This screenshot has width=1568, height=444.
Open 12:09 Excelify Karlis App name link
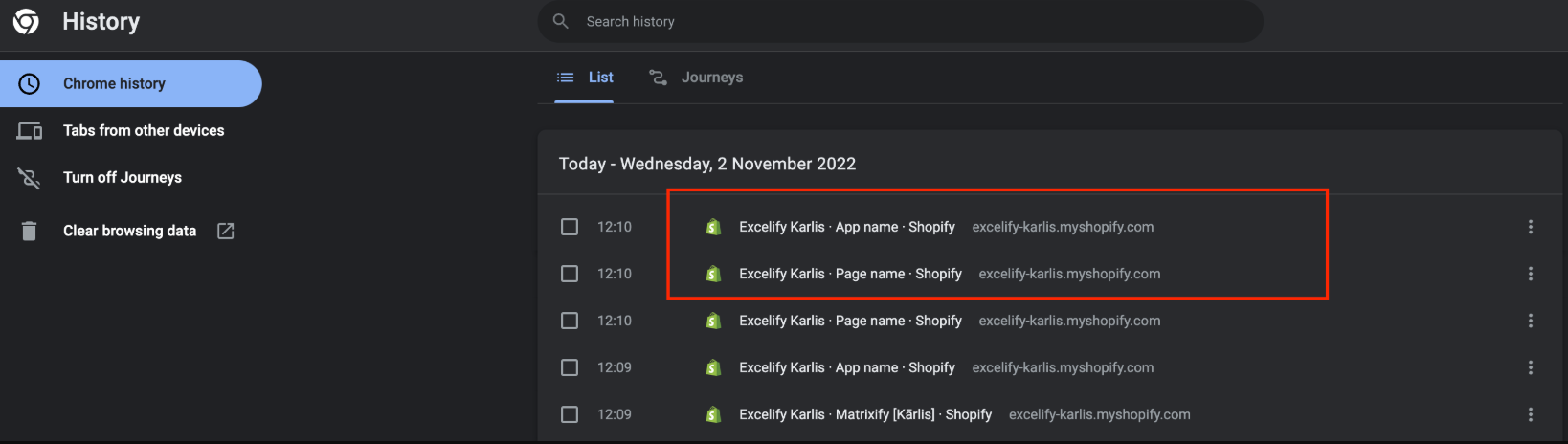tap(847, 367)
